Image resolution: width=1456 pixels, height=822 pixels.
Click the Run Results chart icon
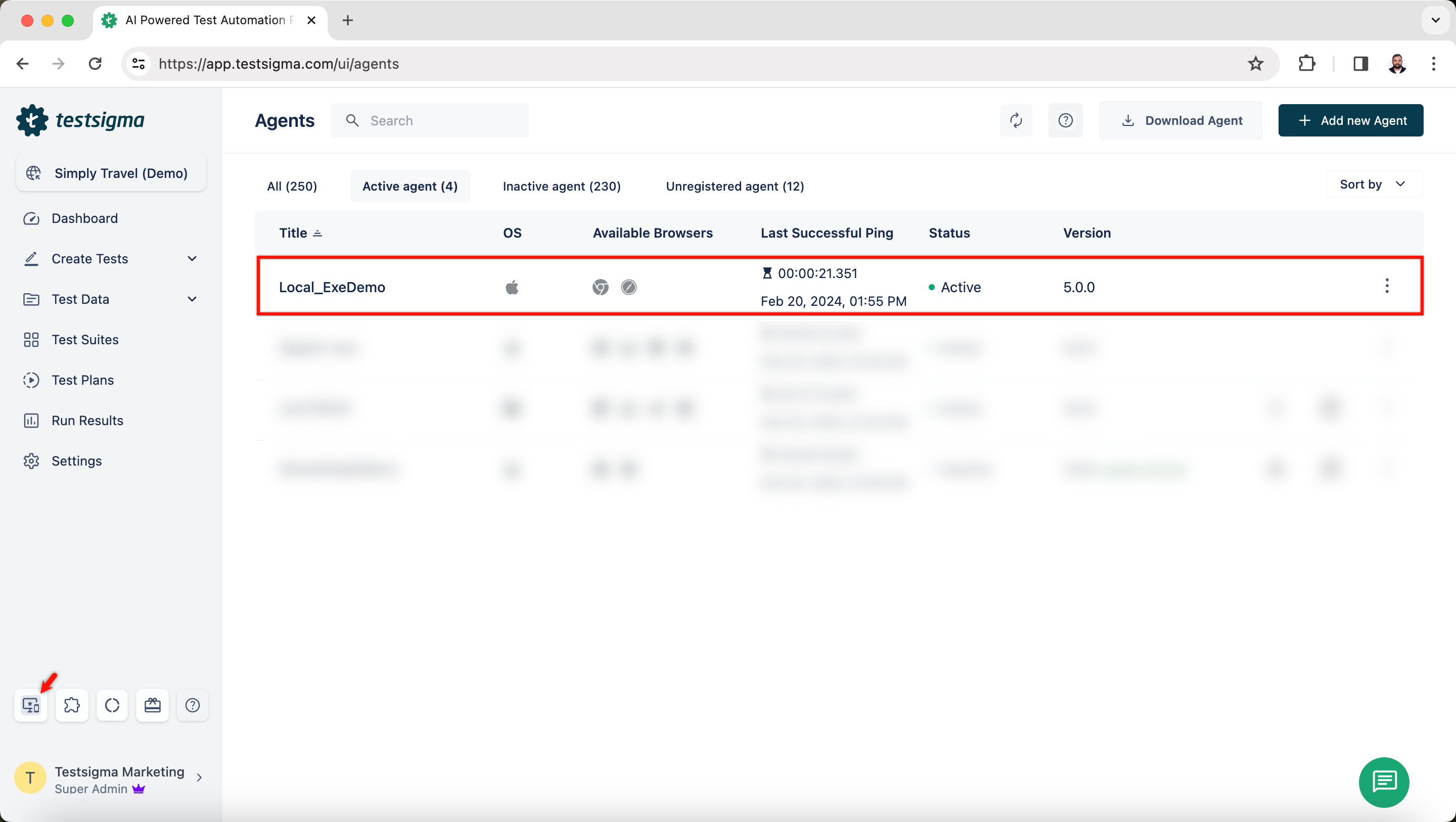click(31, 421)
